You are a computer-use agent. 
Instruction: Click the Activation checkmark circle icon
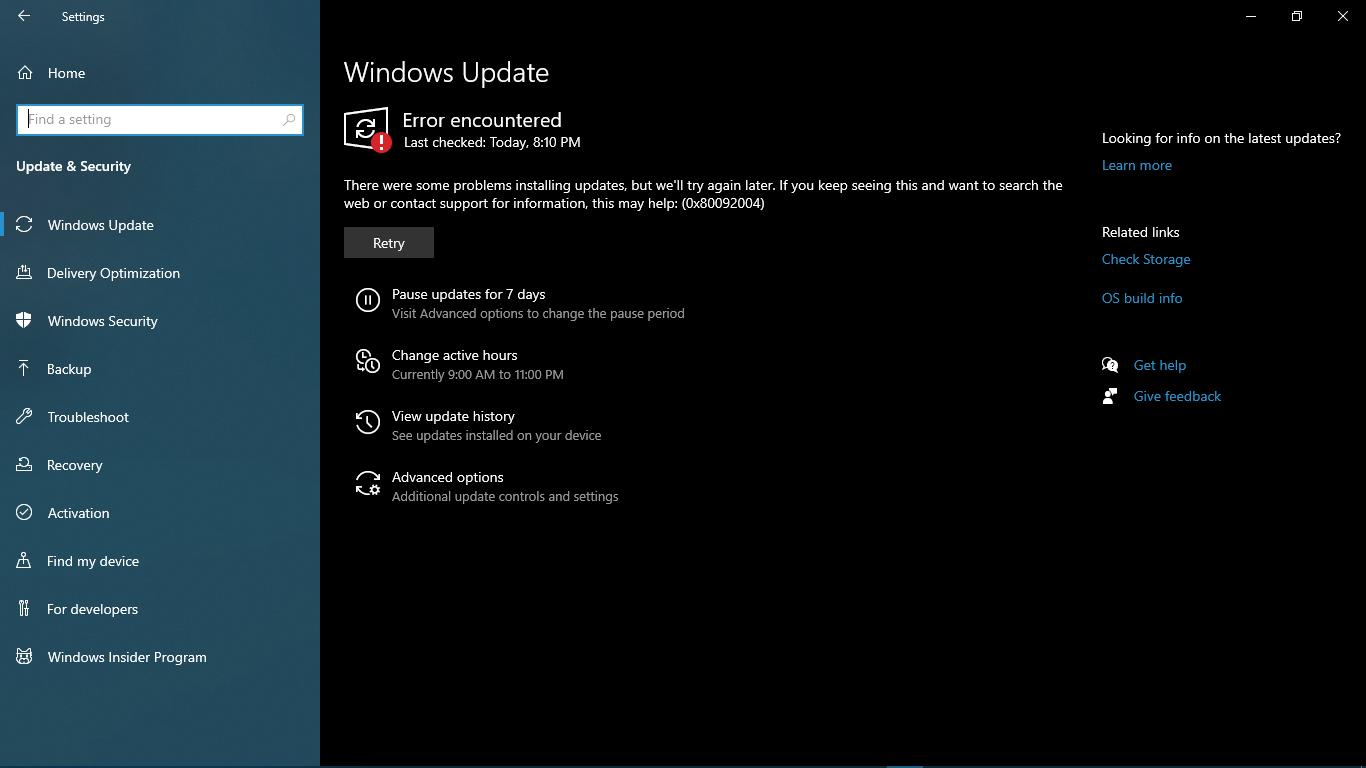25,513
